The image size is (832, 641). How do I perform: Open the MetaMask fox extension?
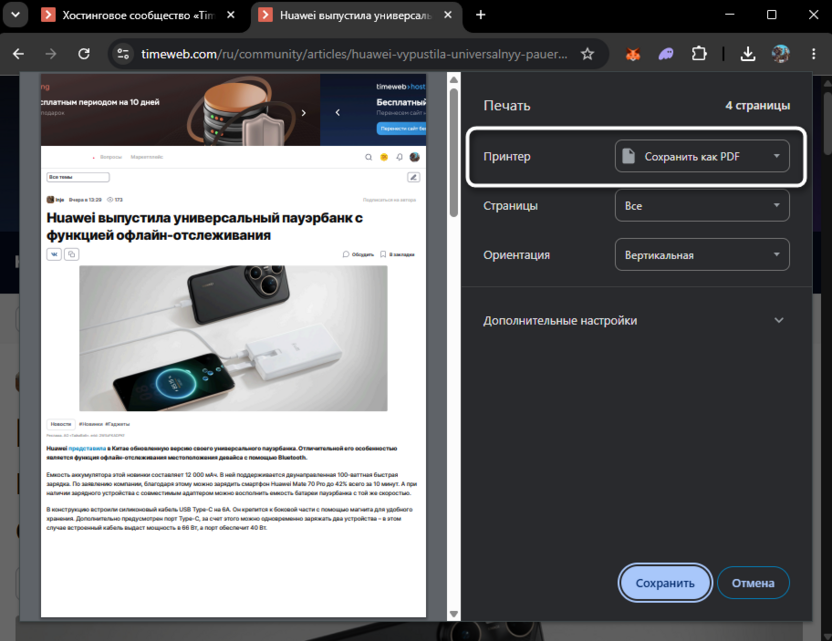point(633,54)
